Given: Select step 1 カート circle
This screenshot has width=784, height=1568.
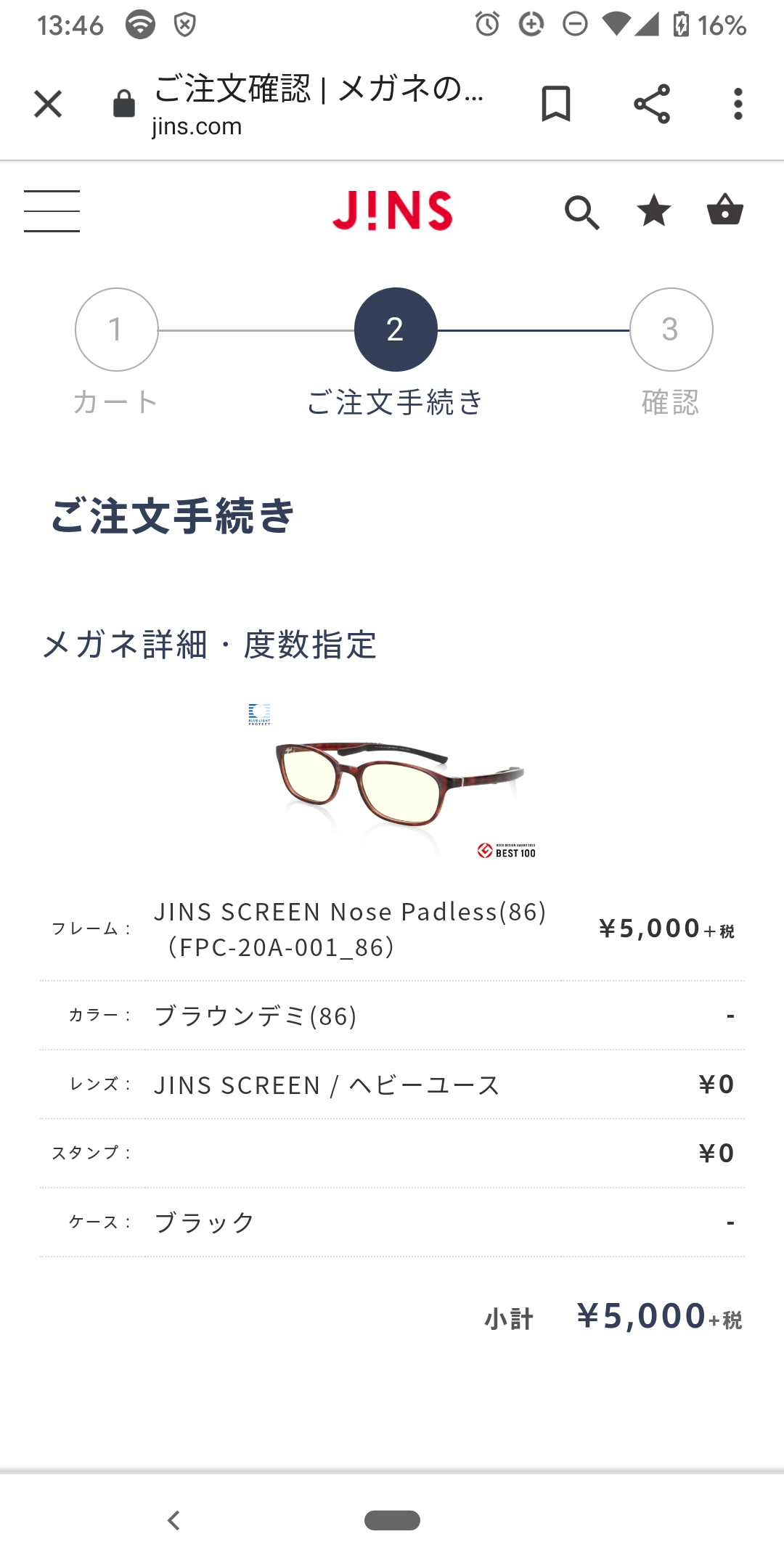Looking at the screenshot, I should pos(117,330).
